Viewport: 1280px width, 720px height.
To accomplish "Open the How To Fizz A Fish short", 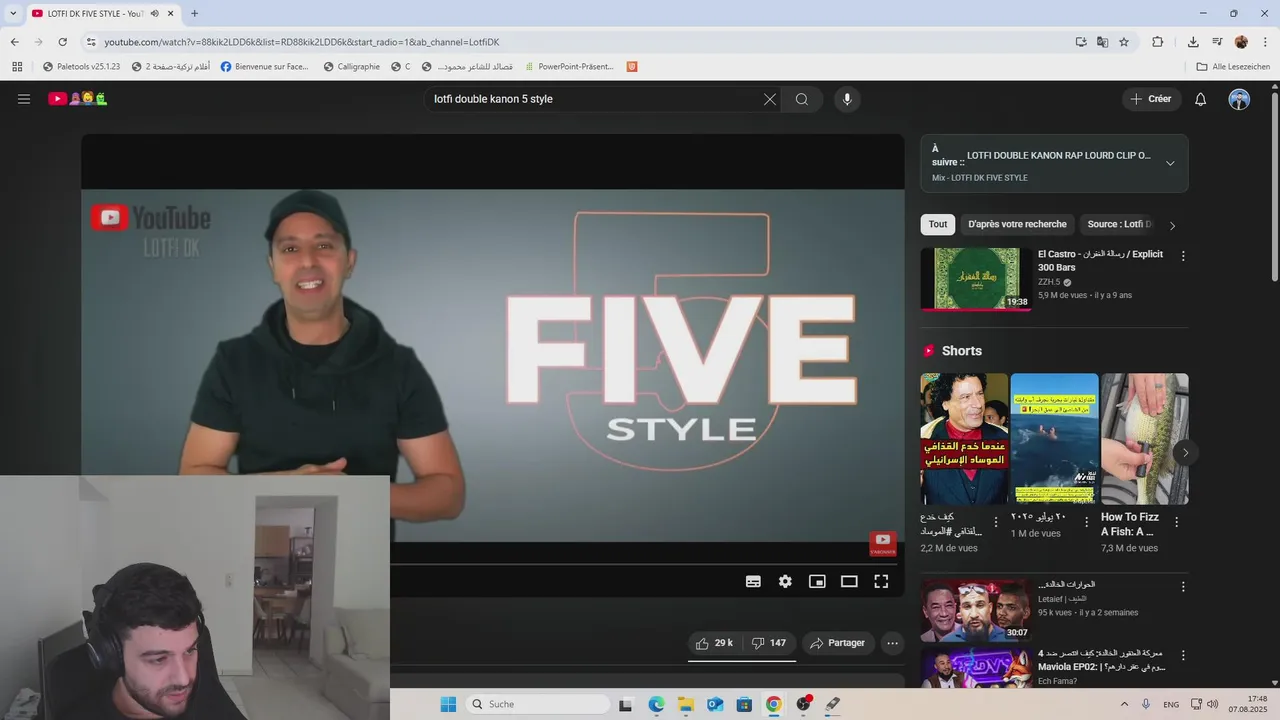I will click(1144, 439).
